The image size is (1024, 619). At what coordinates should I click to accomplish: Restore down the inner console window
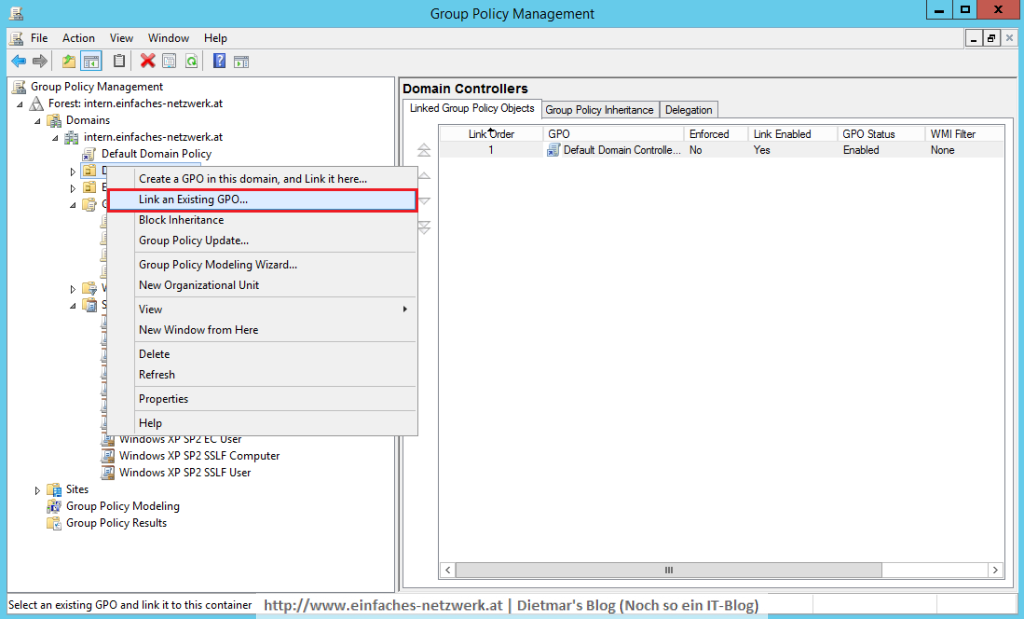coord(991,39)
